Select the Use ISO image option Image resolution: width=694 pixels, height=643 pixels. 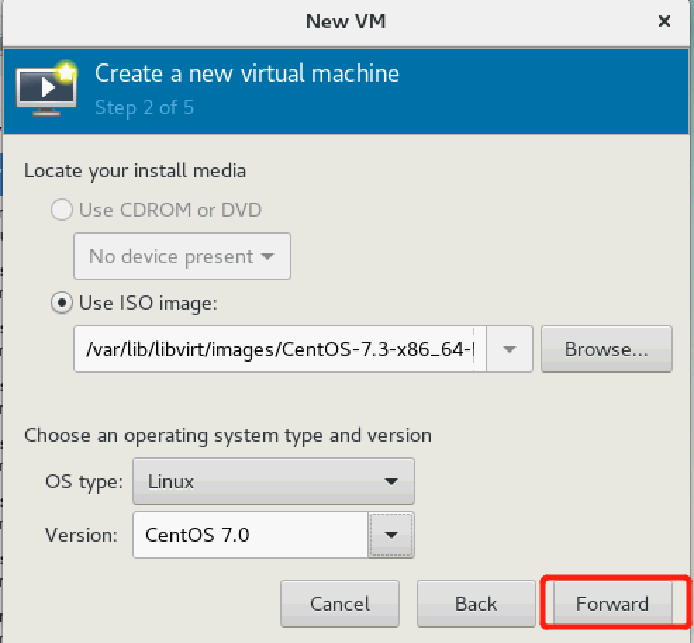point(62,302)
